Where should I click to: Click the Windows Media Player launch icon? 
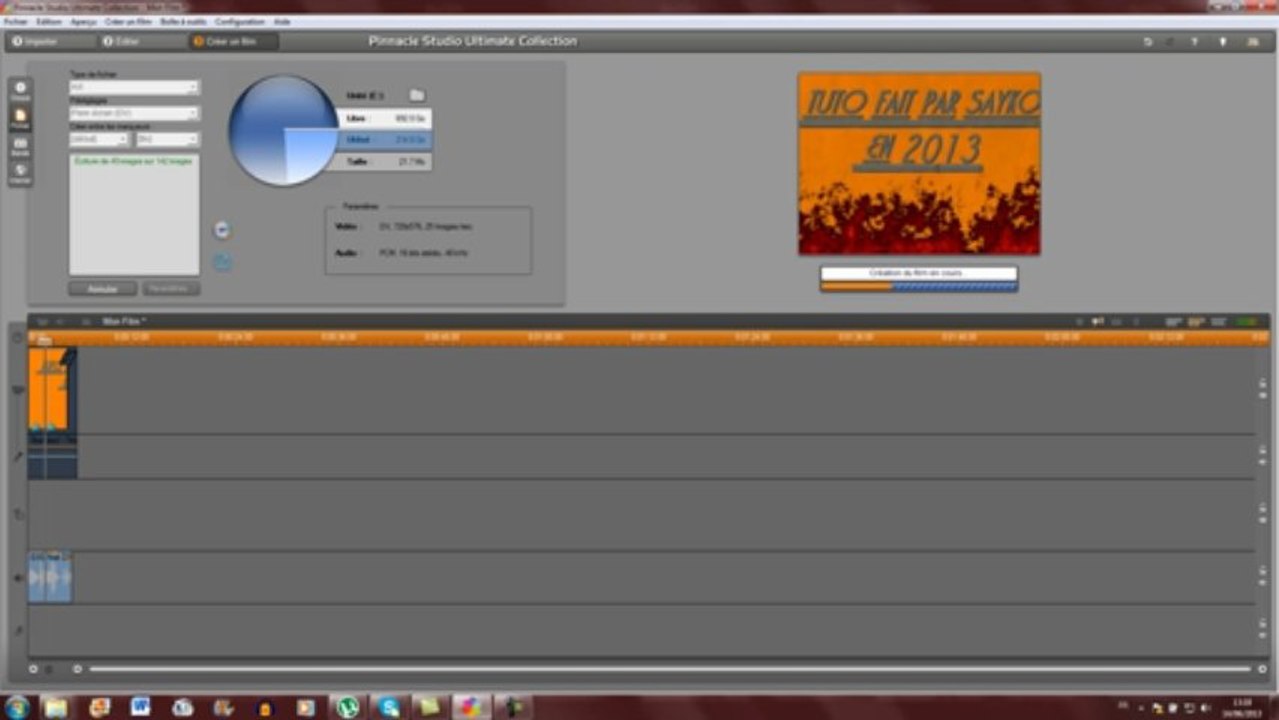[x=222, y=230]
